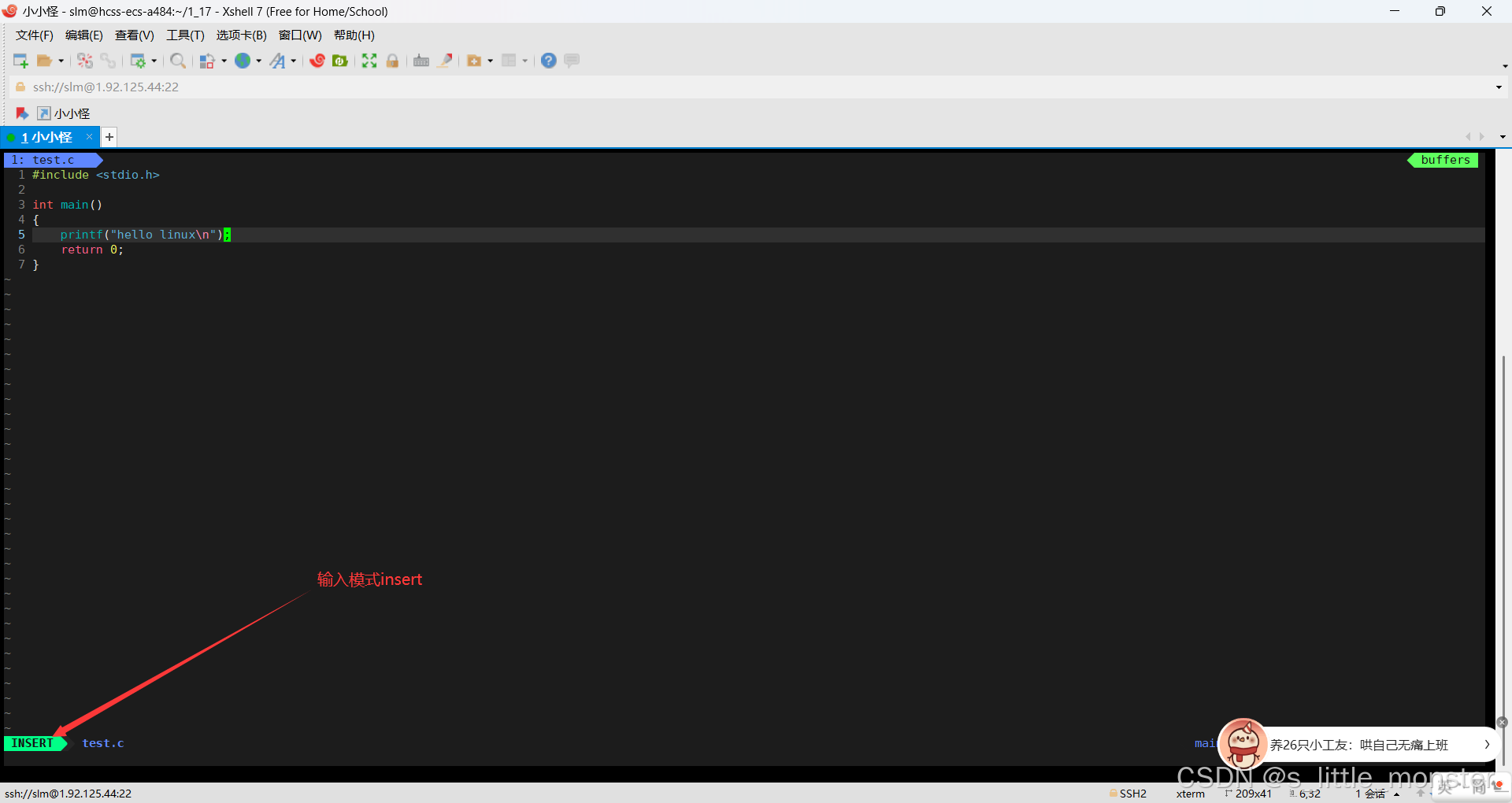Click the ssh address bar field
Image resolution: width=1512 pixels, height=803 pixels.
[x=756, y=87]
